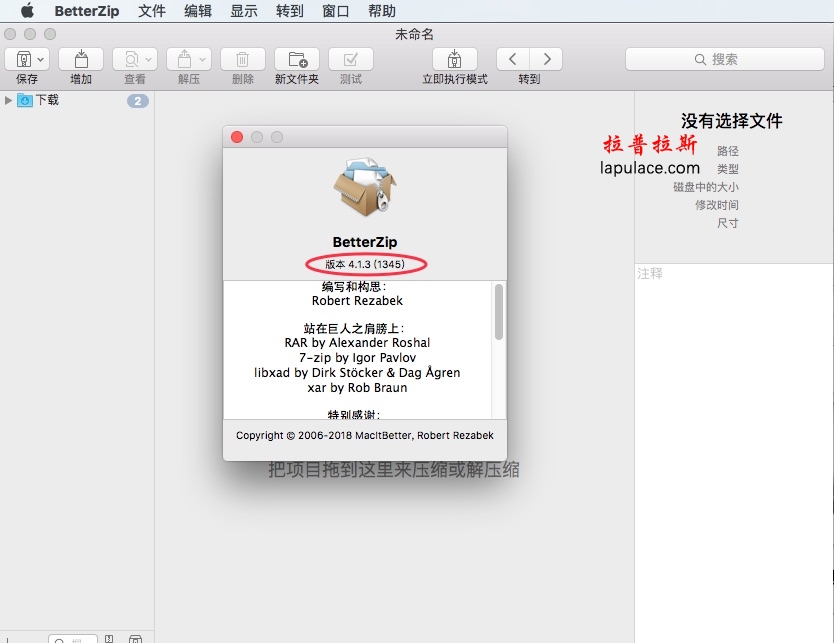
Task: Close the BetterZip About dialog
Action: point(237,137)
